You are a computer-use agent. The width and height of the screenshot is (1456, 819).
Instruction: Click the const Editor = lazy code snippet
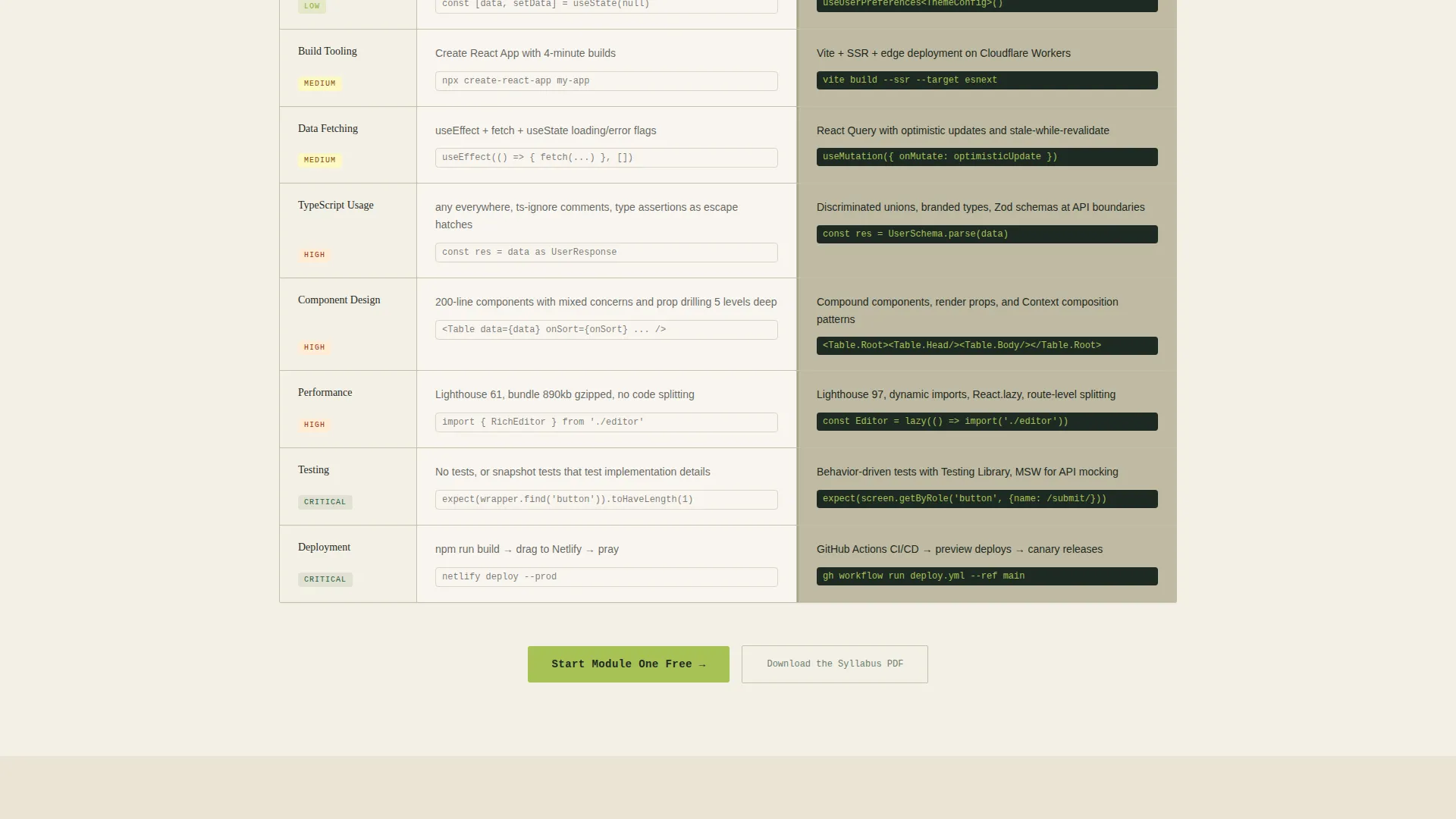point(987,422)
